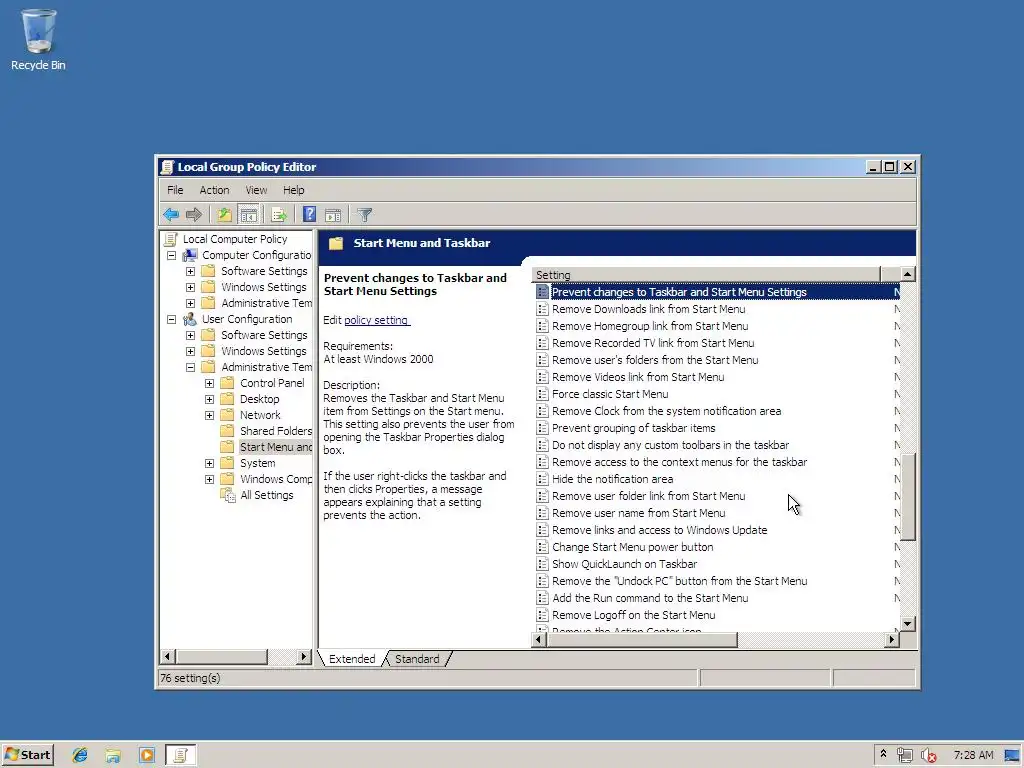Open Internet Explorer from the taskbar
Image resolution: width=1024 pixels, height=768 pixels.
80,755
